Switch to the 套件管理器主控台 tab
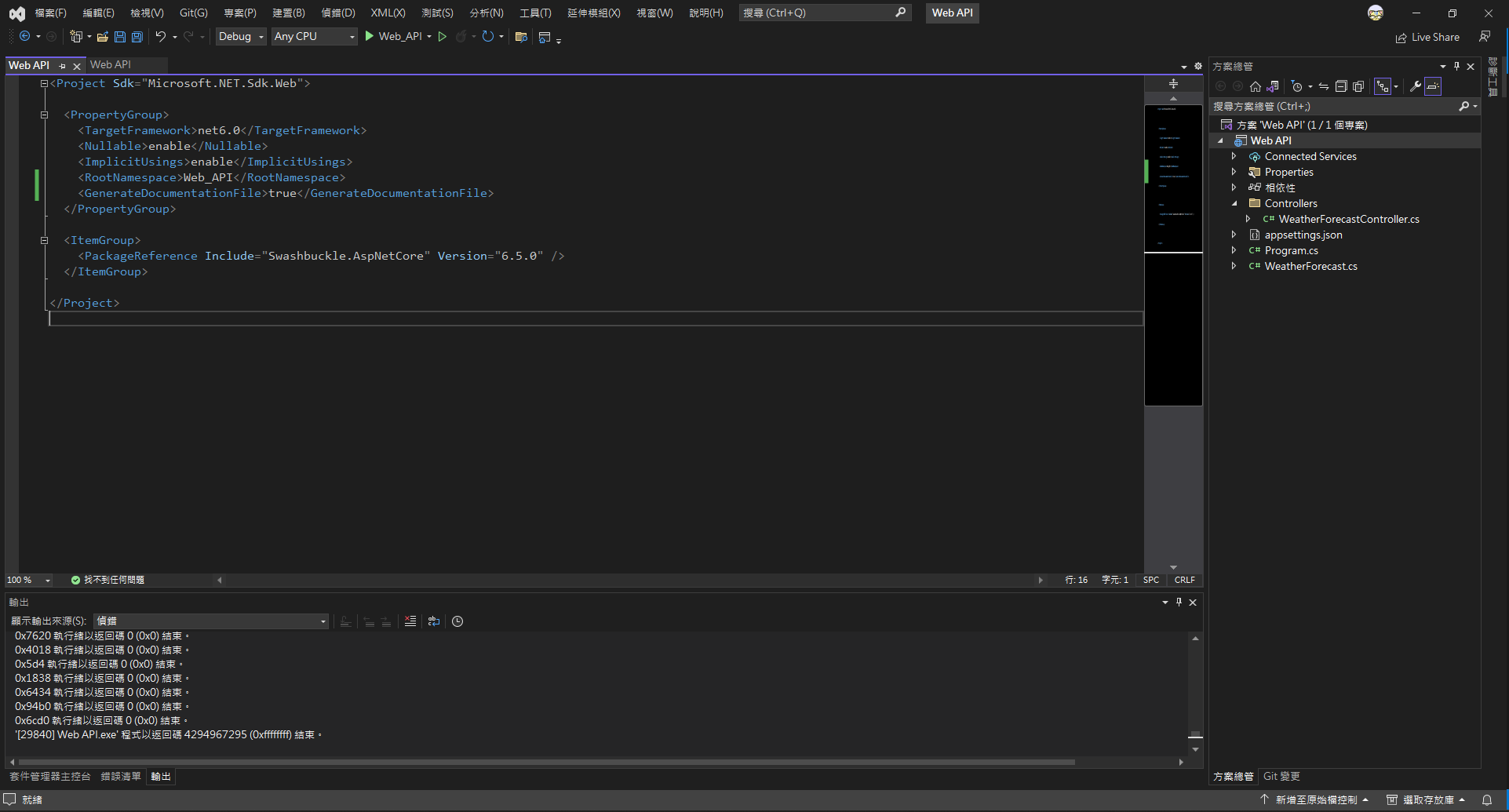 pos(50,777)
